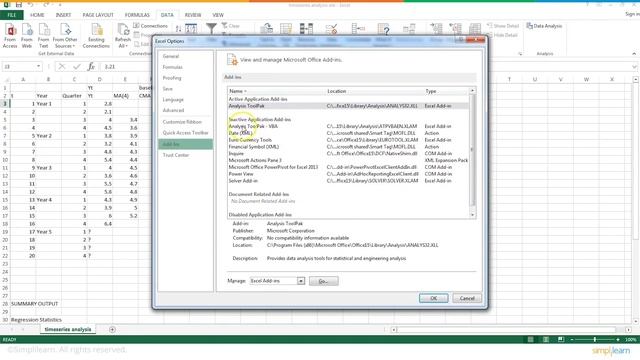Click the Data Validation icon
The image size is (640, 360).
pos(331,29)
